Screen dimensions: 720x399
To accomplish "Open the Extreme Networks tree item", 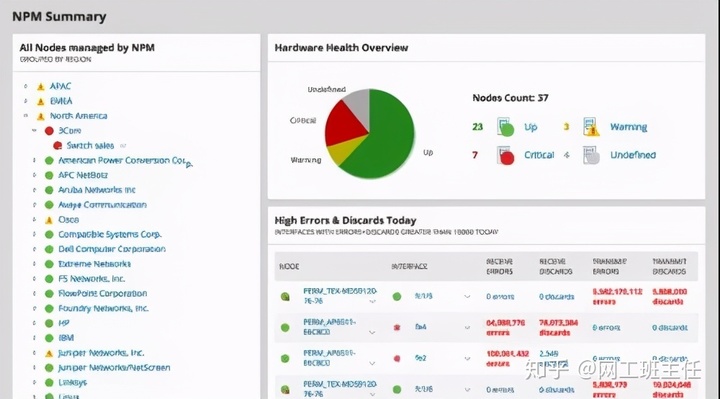I will (94, 264).
